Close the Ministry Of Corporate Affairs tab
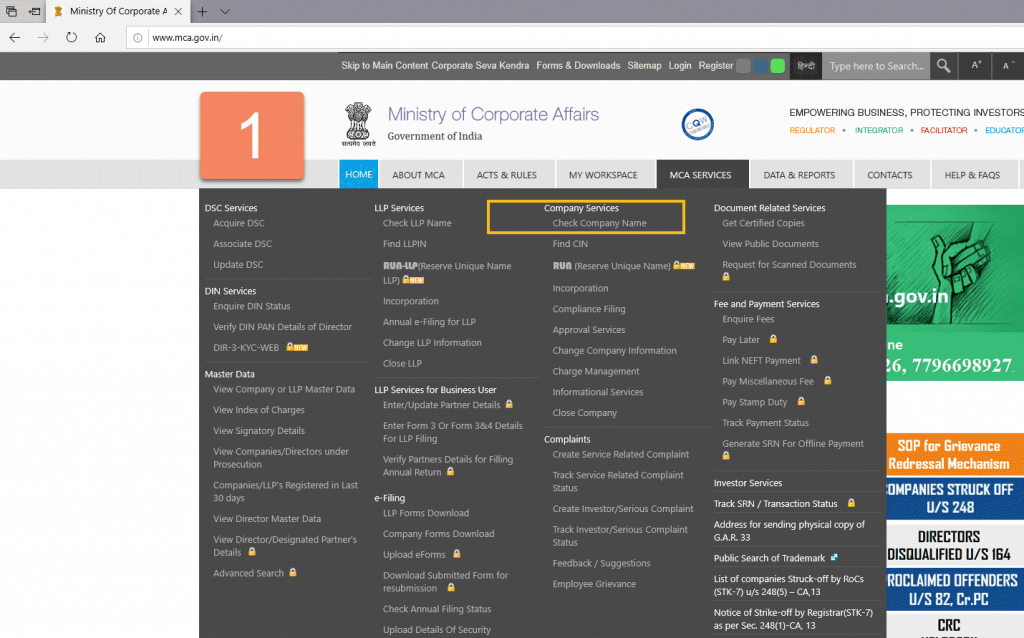 180,11
